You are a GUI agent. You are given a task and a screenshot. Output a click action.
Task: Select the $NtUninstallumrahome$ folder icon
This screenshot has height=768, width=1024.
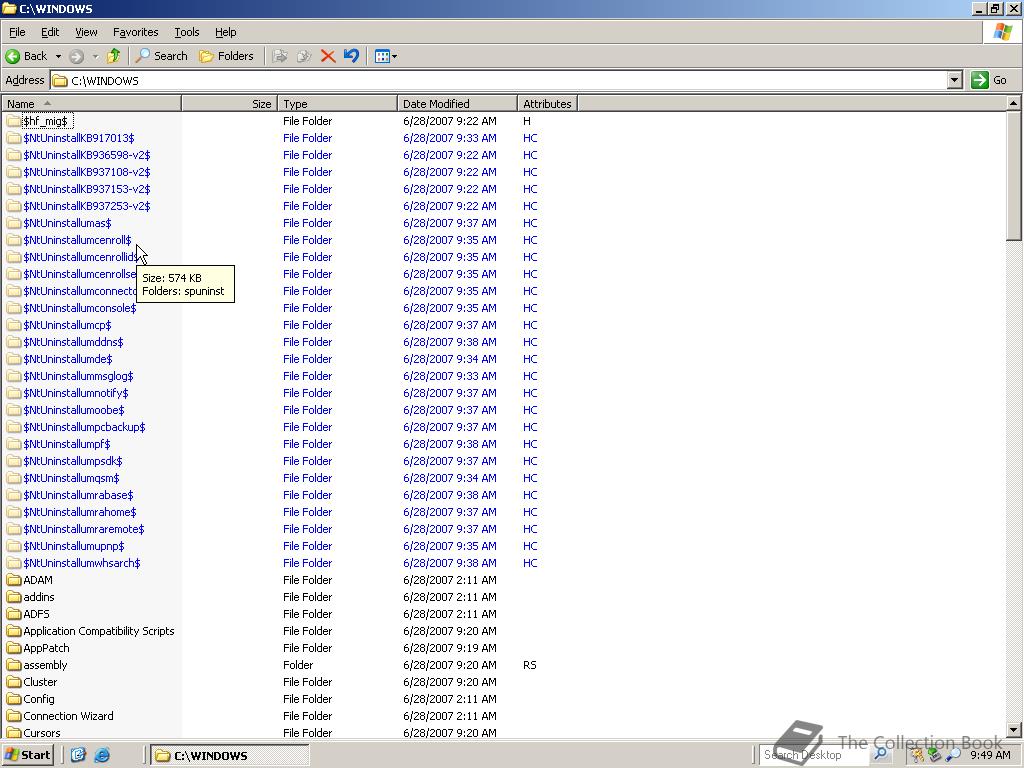pyautogui.click(x=14, y=511)
